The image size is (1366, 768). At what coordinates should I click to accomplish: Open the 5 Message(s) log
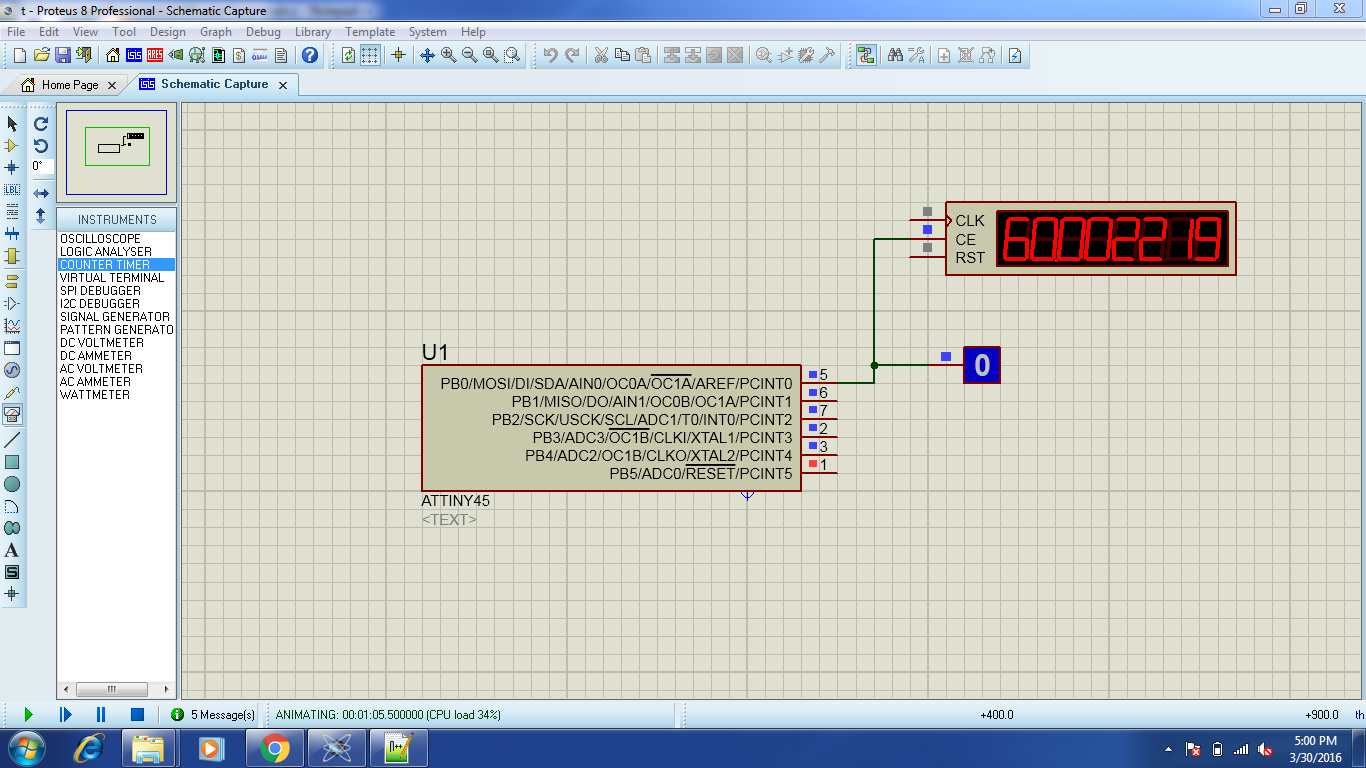point(213,715)
